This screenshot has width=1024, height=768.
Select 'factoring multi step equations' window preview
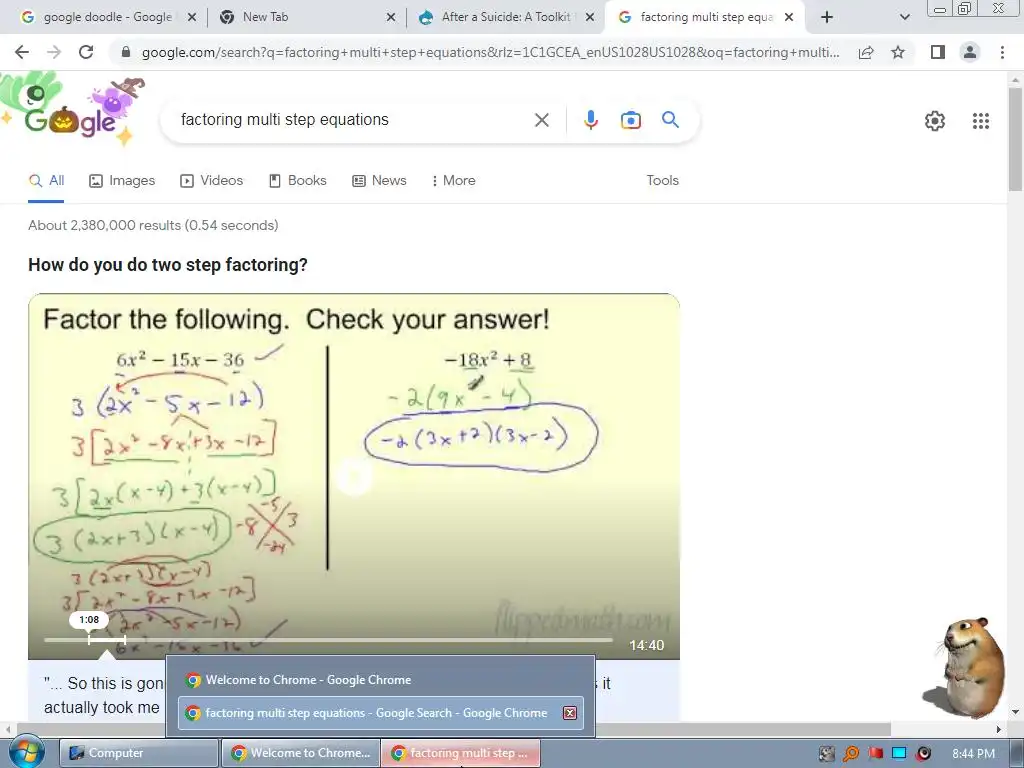pyautogui.click(x=380, y=713)
